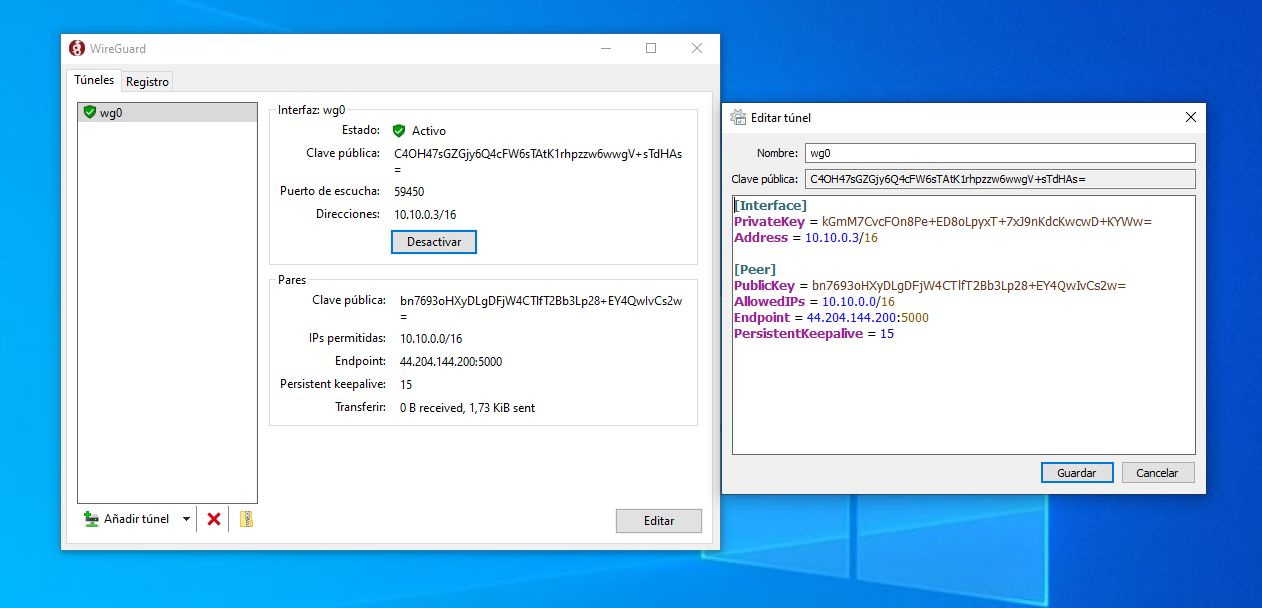Click the AllowedIPs line in config editor
Image resolution: width=1262 pixels, height=608 pixels.
(814, 302)
